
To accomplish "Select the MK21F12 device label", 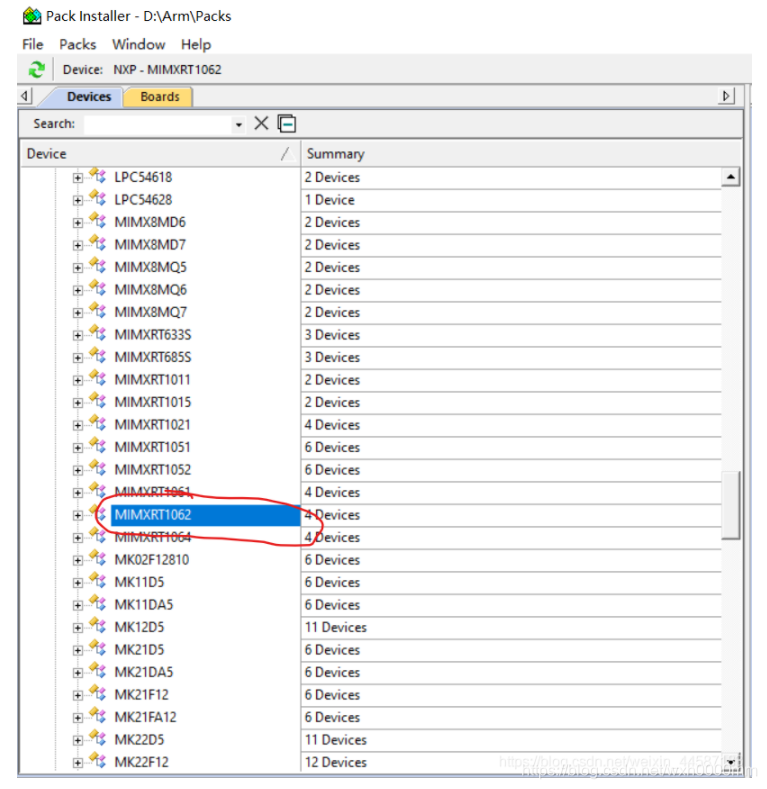I will click(141, 694).
